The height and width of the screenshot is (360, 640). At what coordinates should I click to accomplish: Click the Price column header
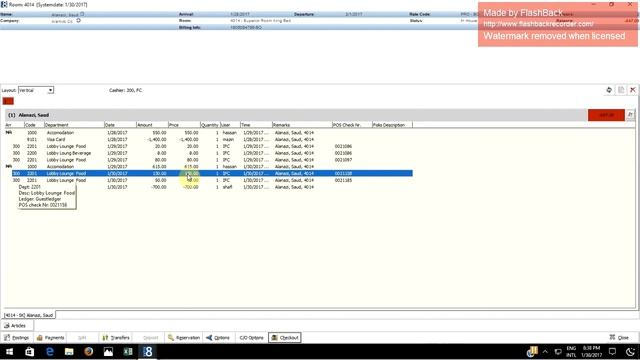pyautogui.click(x=184, y=125)
